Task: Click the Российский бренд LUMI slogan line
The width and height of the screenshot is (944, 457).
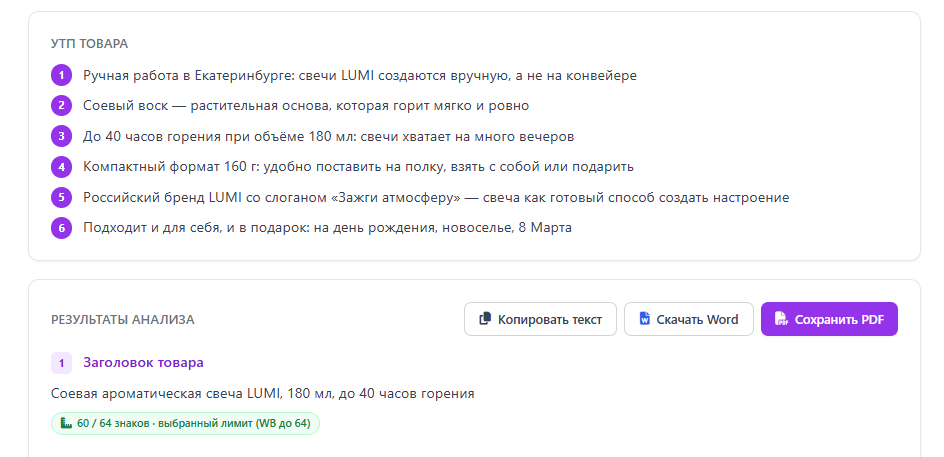Action: 436,197
